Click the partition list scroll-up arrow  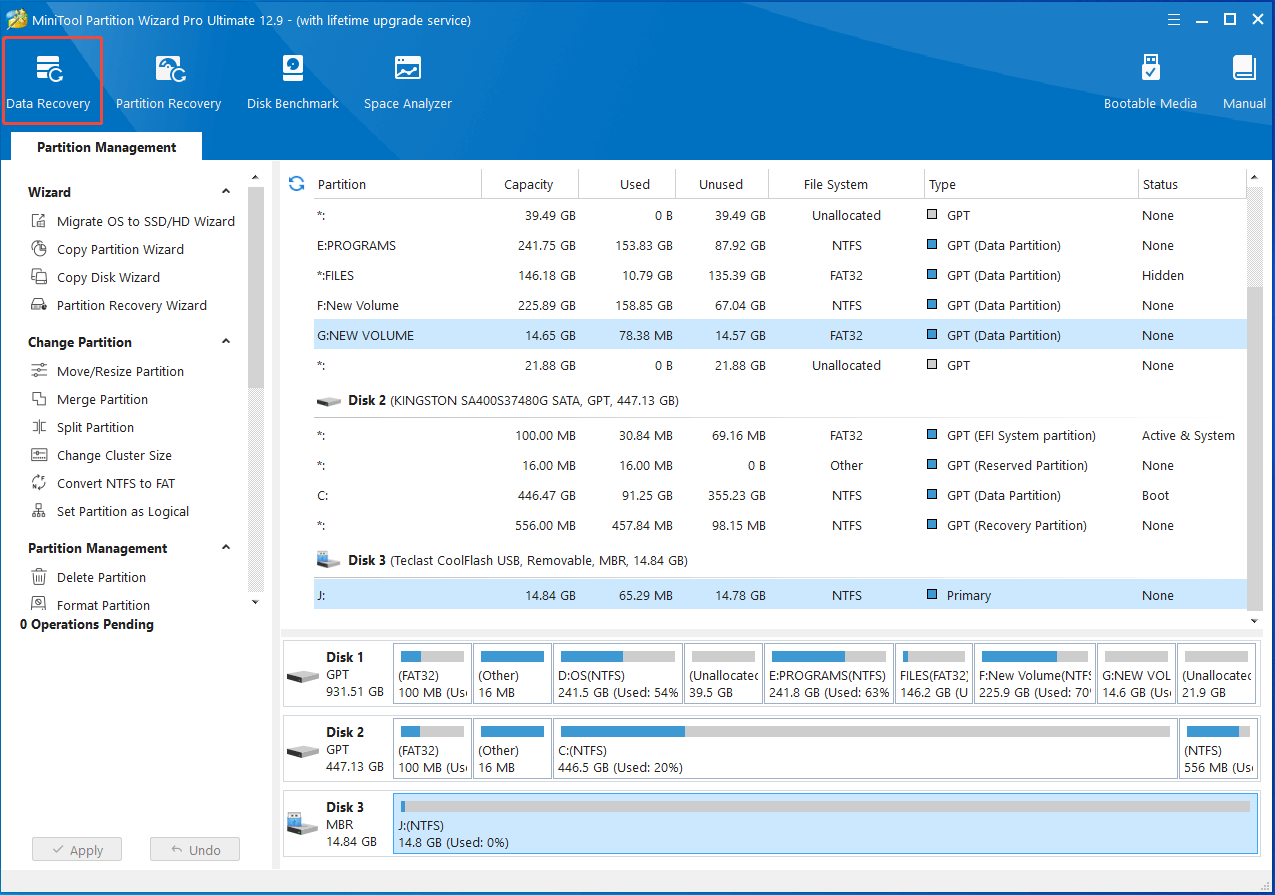[1256, 178]
